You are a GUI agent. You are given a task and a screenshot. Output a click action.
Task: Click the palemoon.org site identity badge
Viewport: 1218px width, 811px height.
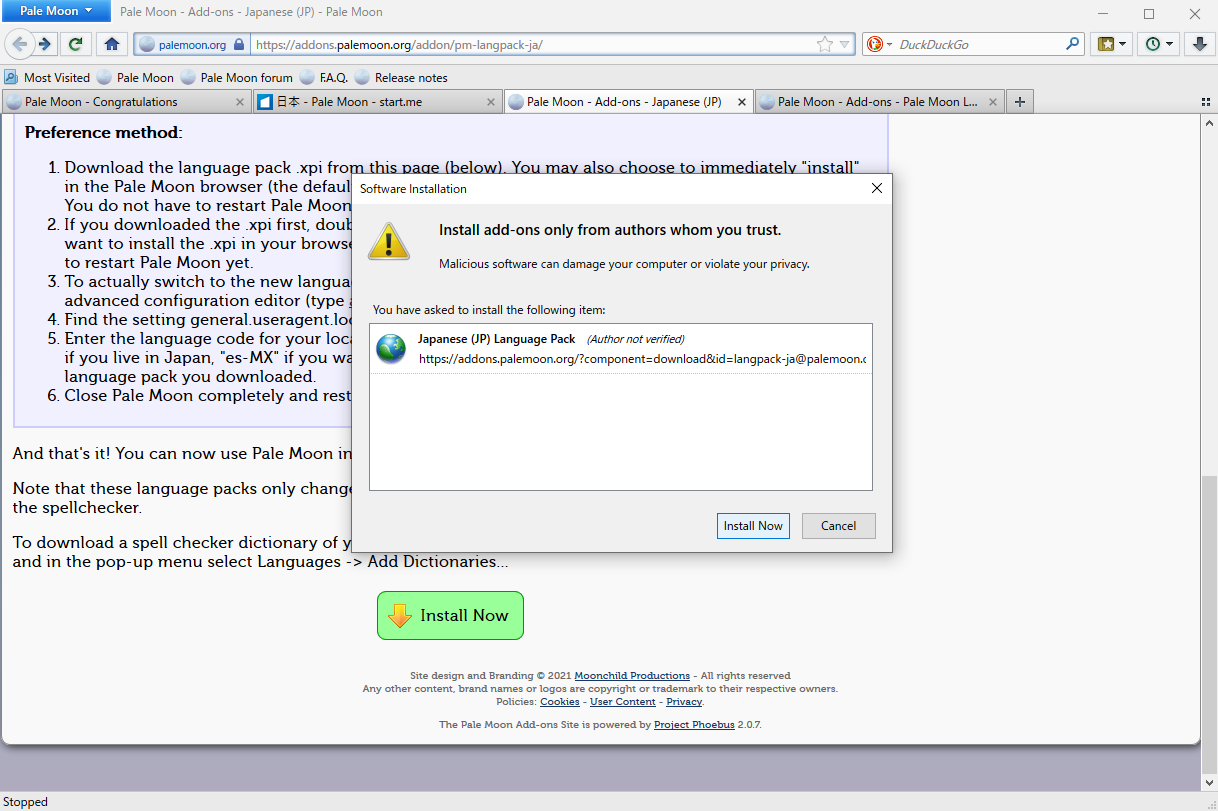pyautogui.click(x=191, y=44)
